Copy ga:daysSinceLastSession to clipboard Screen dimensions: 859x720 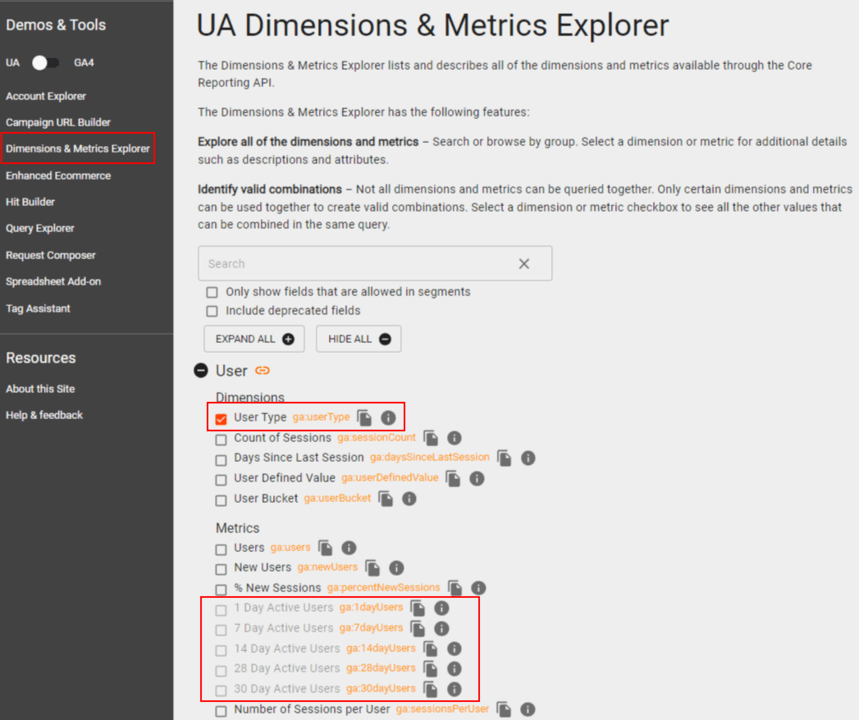click(505, 458)
